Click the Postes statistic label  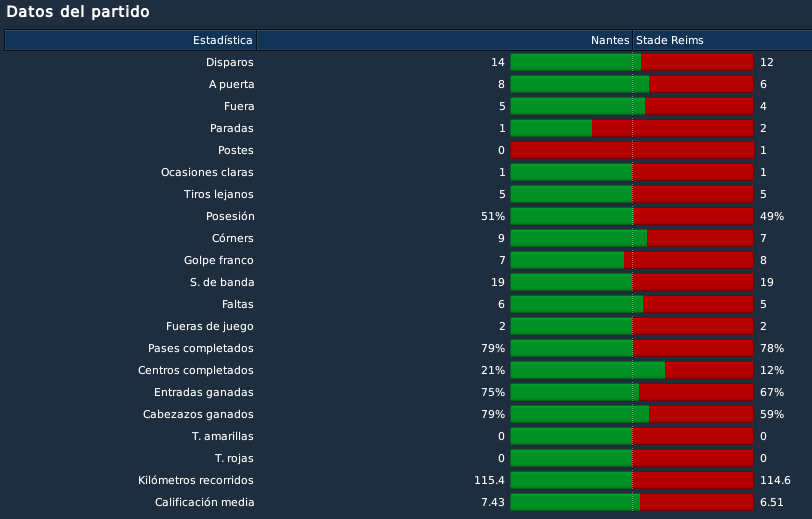point(236,150)
